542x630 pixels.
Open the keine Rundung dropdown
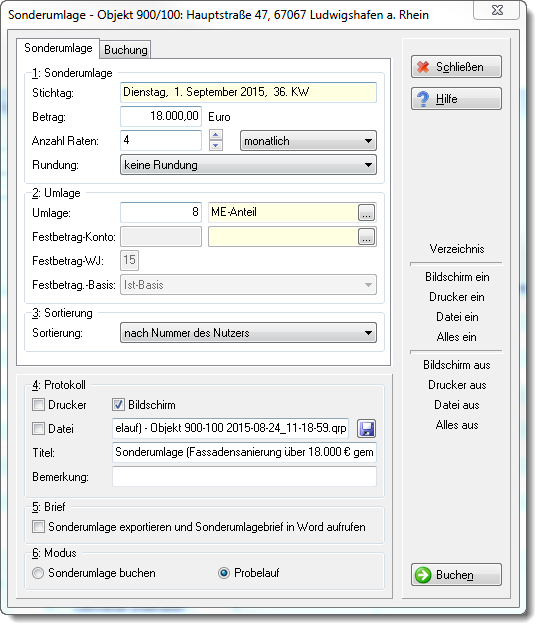coord(248,165)
